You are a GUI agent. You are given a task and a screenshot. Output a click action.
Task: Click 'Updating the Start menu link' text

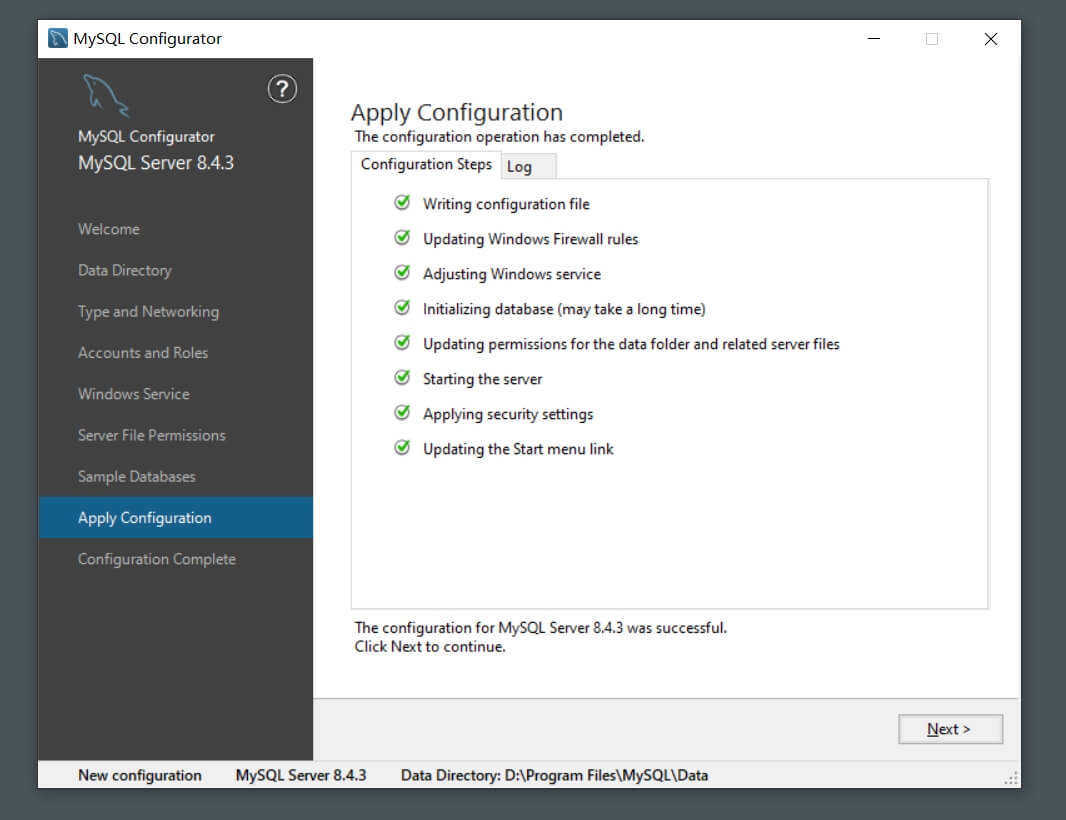click(518, 449)
